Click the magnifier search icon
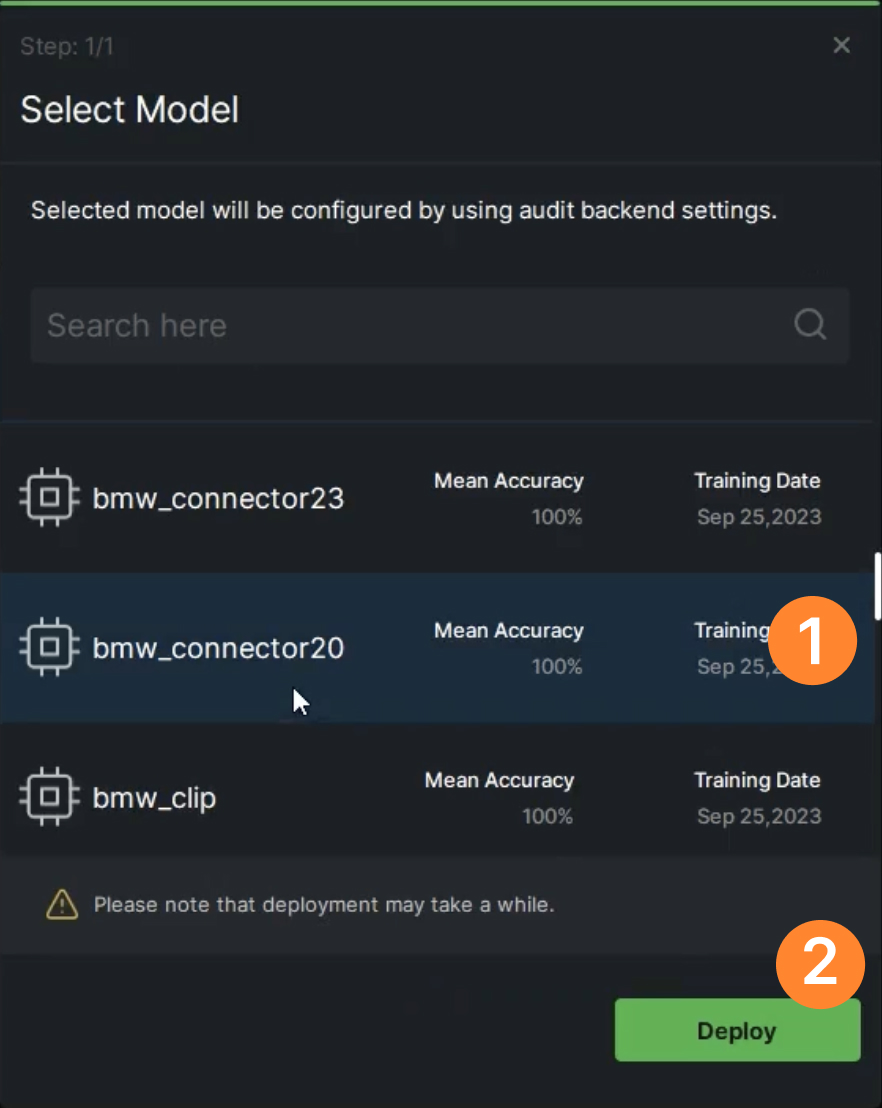This screenshot has width=882, height=1108. pyautogui.click(x=810, y=325)
